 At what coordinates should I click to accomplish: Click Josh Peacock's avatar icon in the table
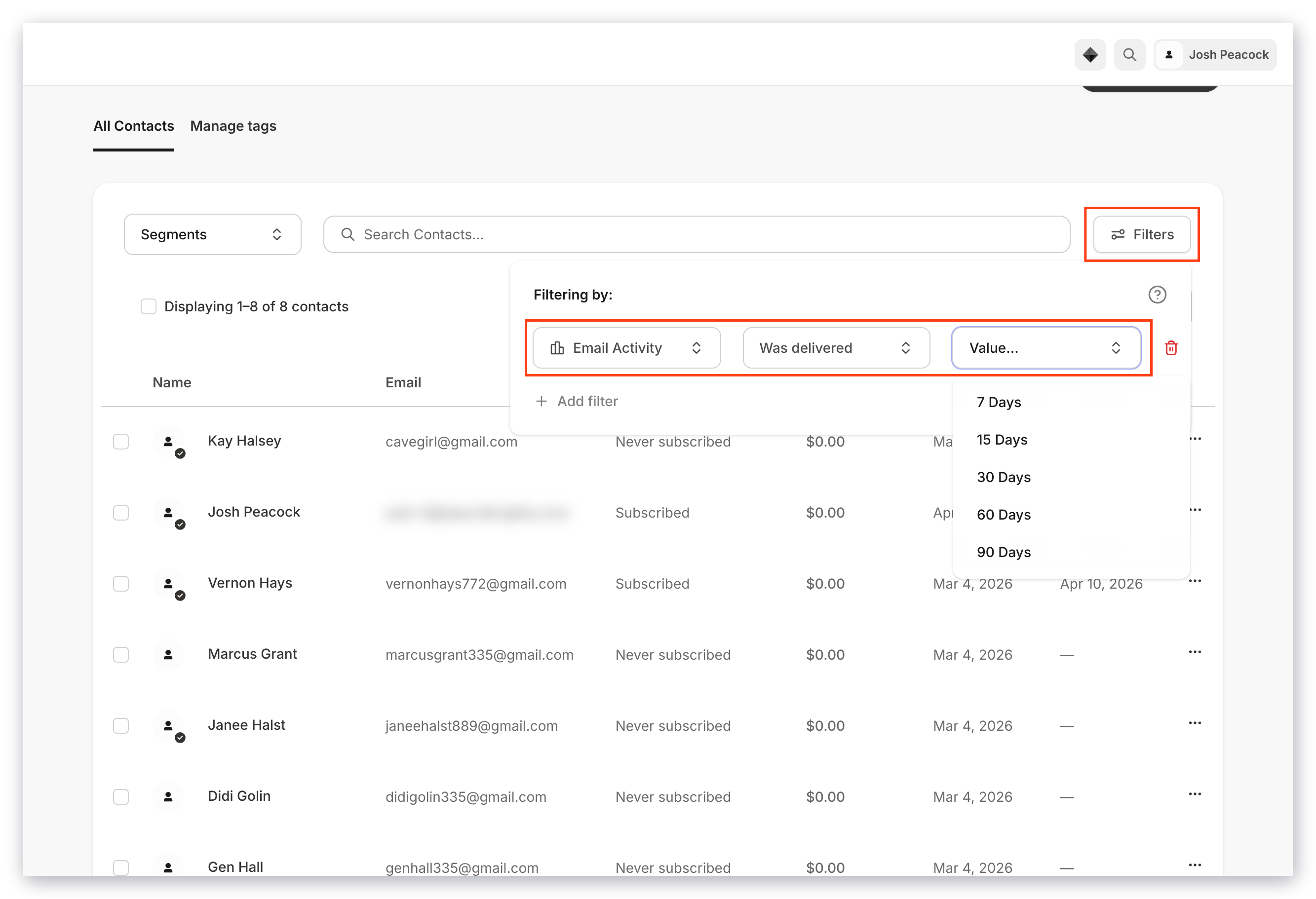(x=168, y=513)
